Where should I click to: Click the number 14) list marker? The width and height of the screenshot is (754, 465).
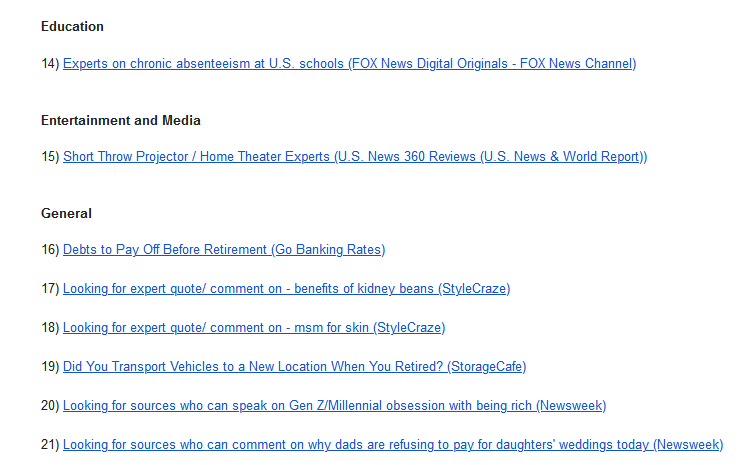pyautogui.click(x=50, y=63)
